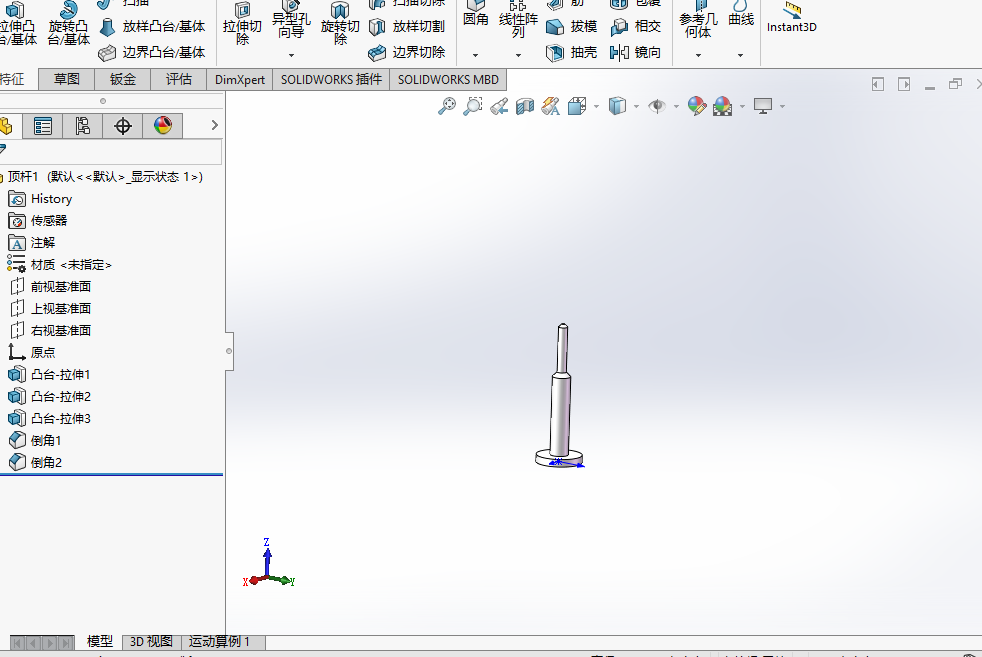Click the Apply Scene icon

pyautogui.click(x=722, y=106)
